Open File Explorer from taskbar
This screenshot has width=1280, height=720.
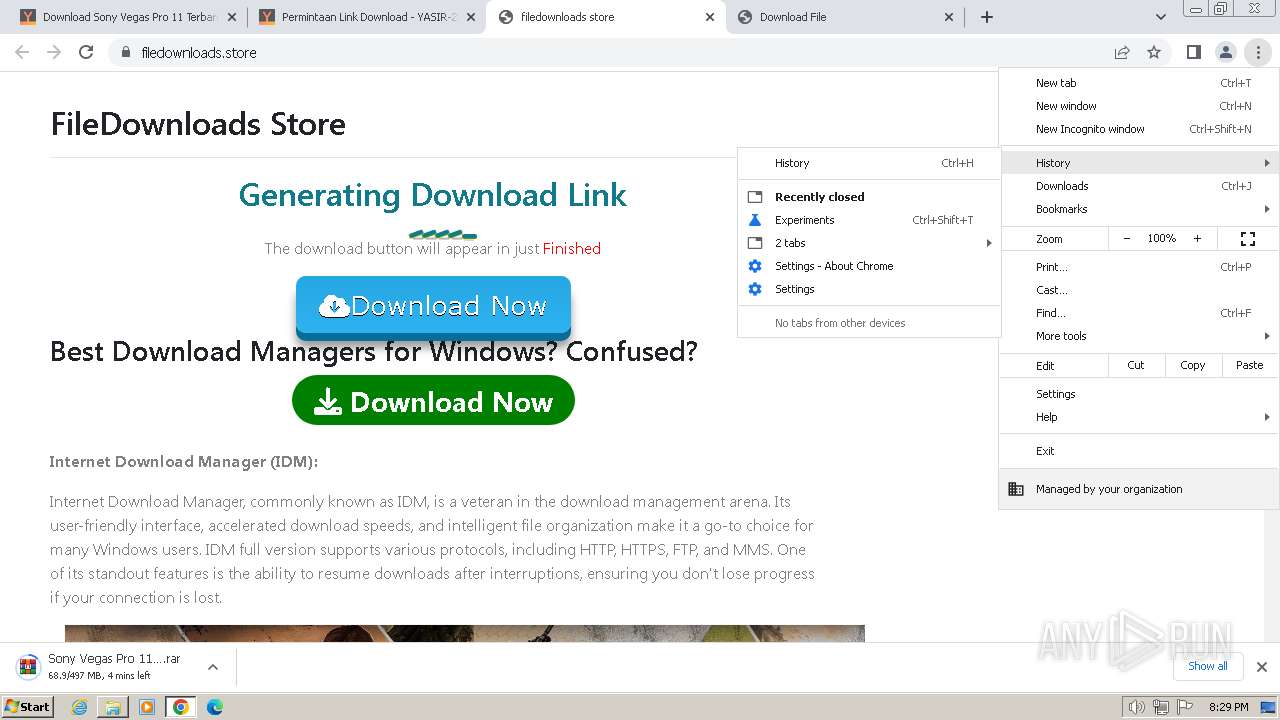tap(113, 707)
